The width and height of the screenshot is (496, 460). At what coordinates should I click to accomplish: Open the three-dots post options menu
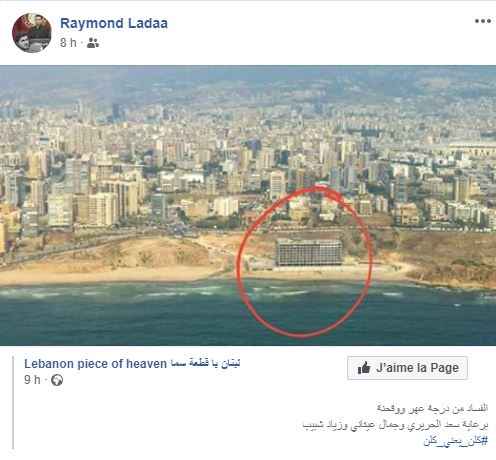483,21
